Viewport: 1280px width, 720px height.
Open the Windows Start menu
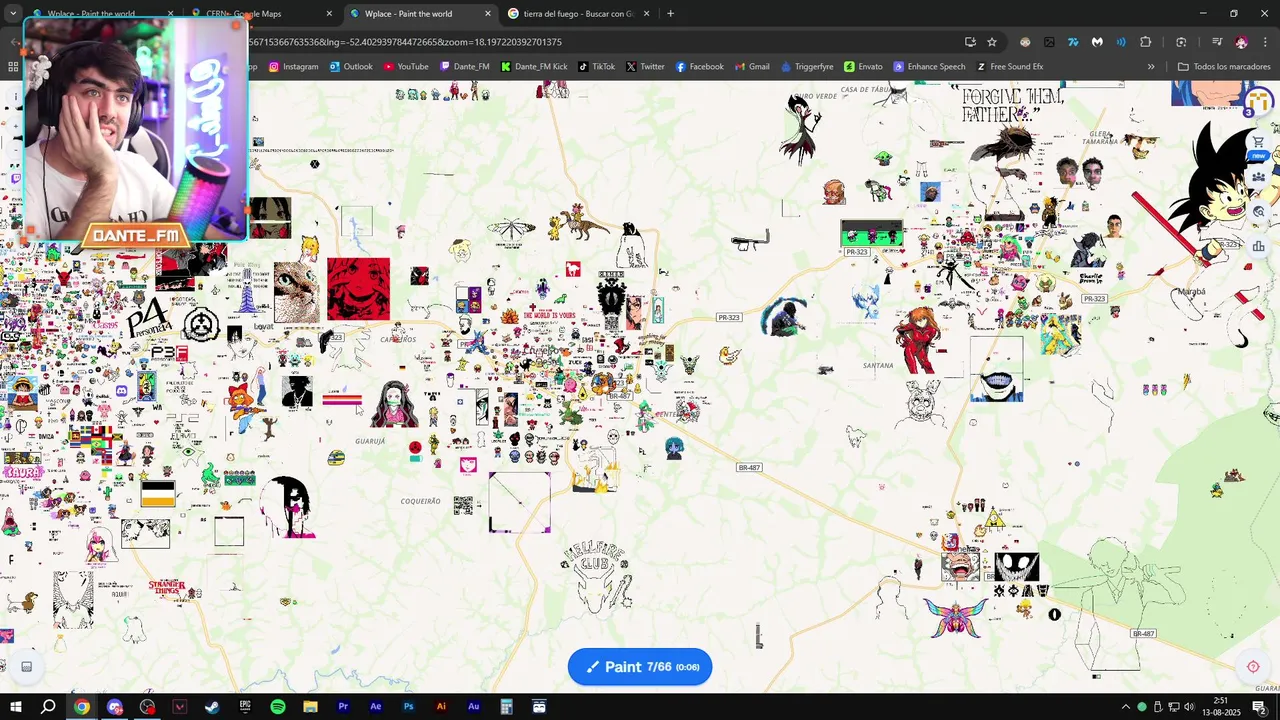pos(15,707)
